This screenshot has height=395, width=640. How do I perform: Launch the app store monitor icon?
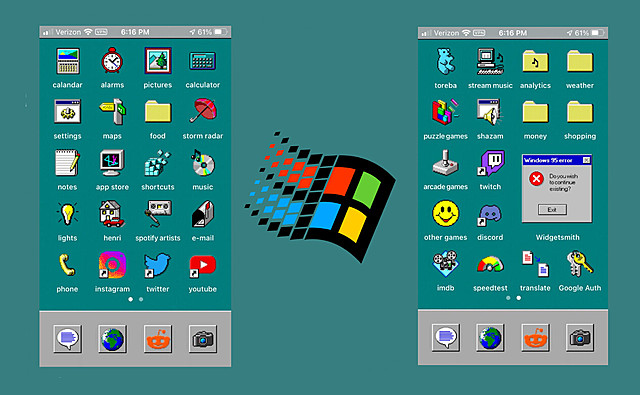pos(112,162)
